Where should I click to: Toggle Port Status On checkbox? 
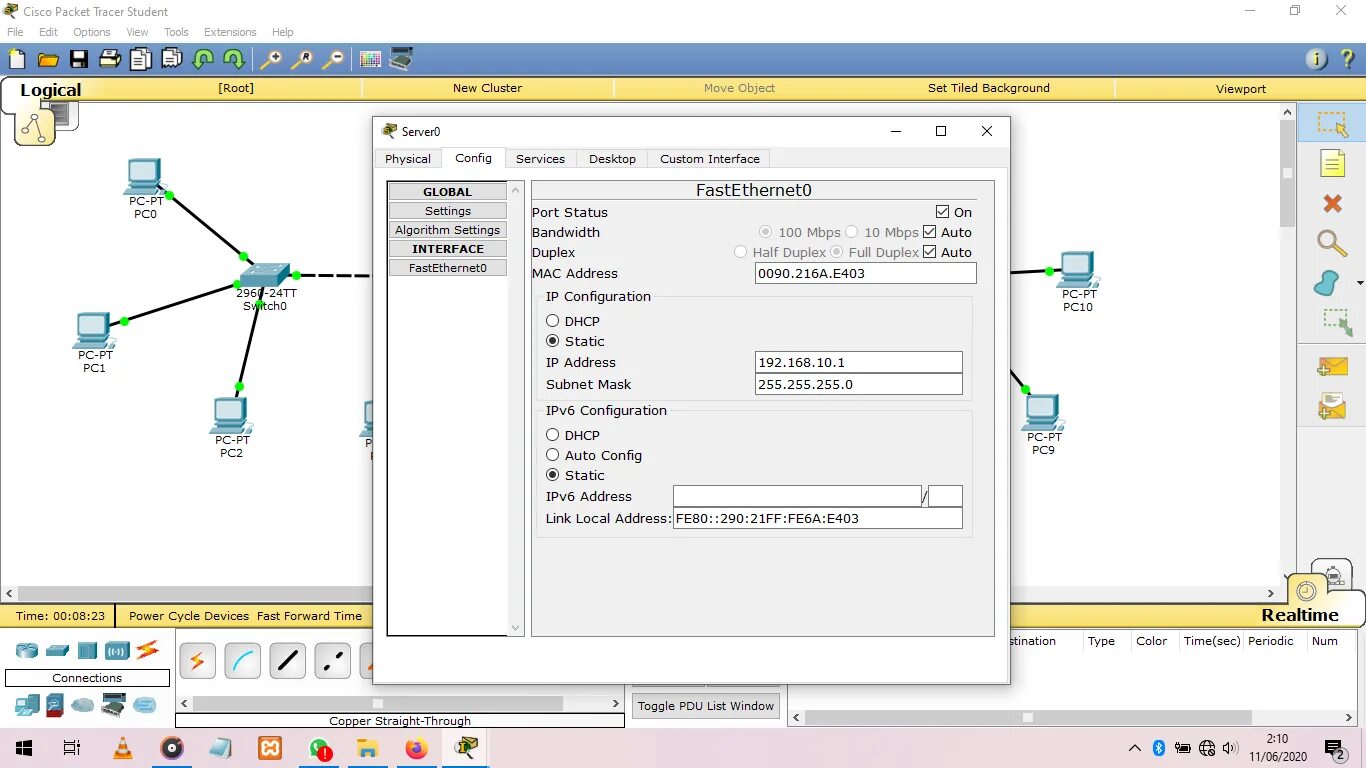coord(942,212)
